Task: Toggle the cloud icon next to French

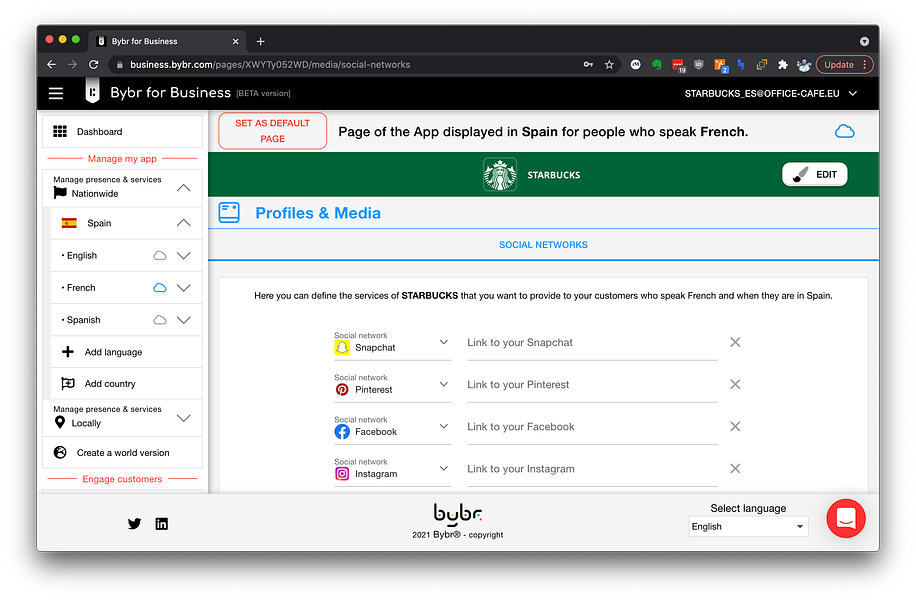Action: pos(159,288)
